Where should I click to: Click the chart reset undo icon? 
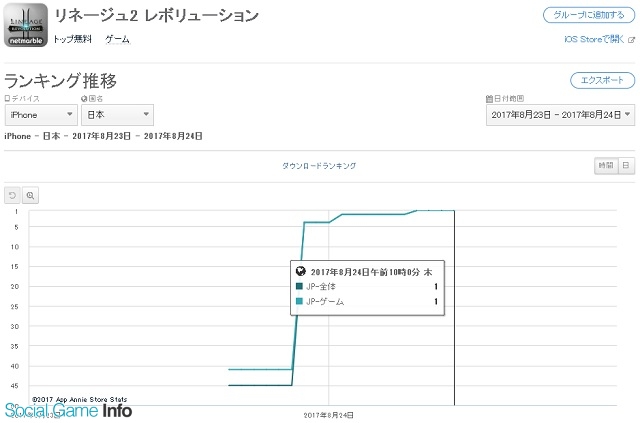(x=13, y=195)
